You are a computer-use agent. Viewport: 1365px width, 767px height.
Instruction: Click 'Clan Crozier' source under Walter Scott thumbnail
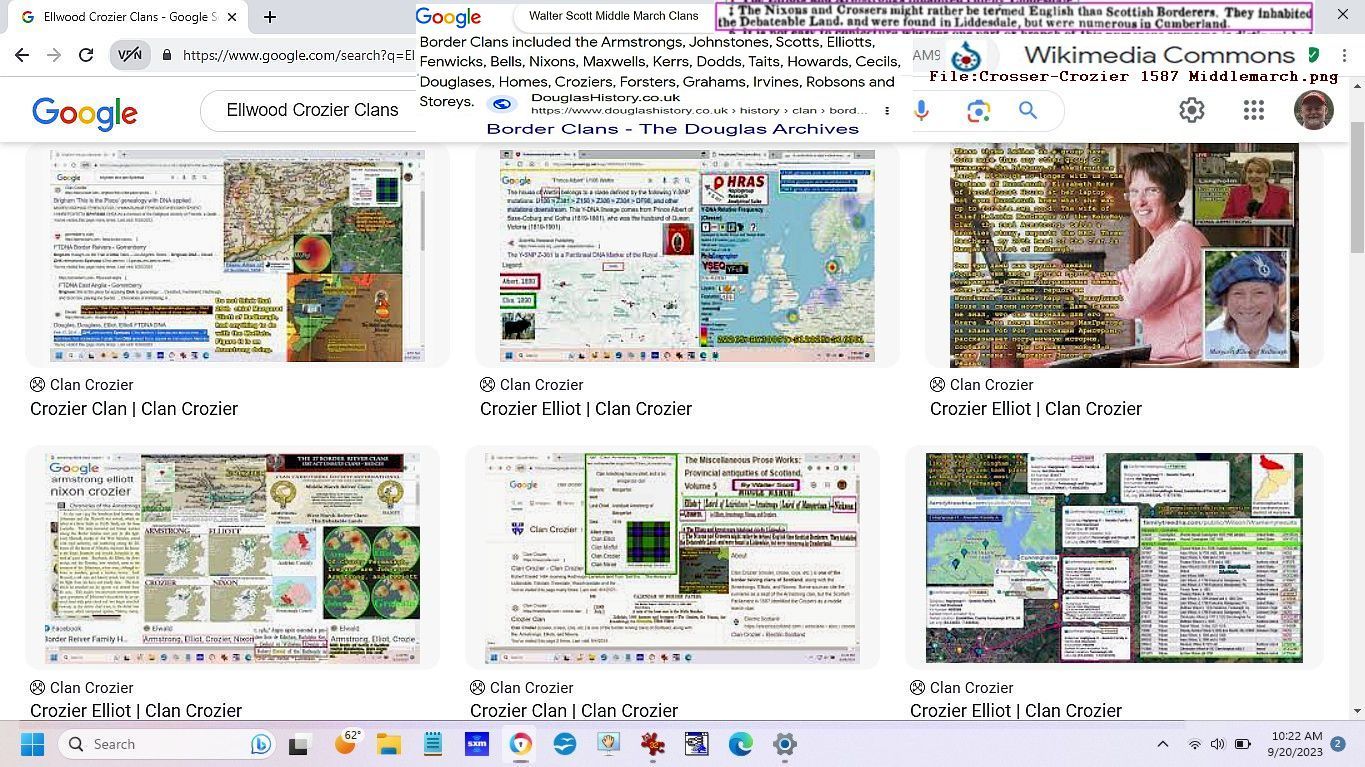click(521, 687)
